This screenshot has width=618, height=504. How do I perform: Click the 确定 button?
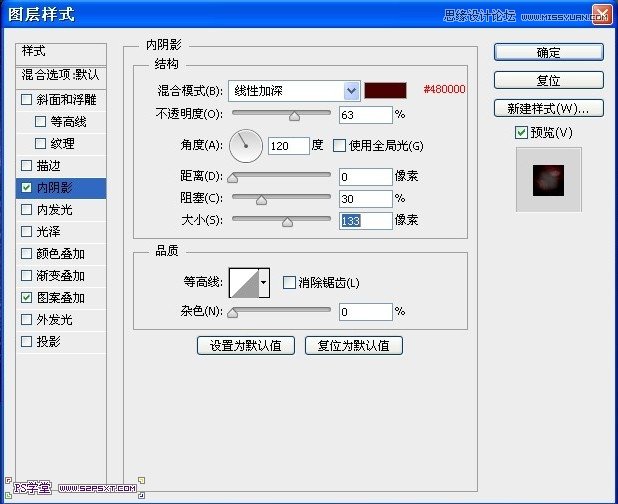549,52
